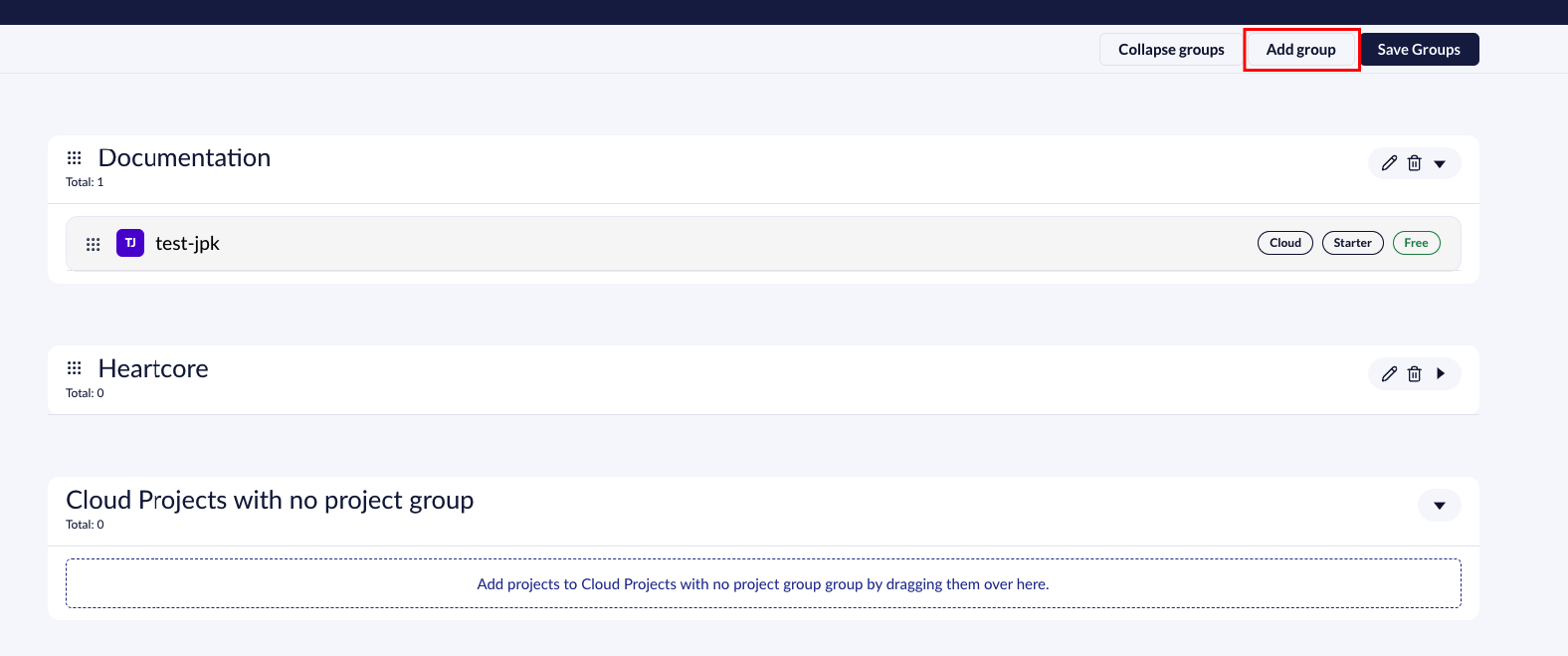Click the 'Total: 0' count under Heartcore
This screenshot has width=1568, height=656.
pos(85,393)
